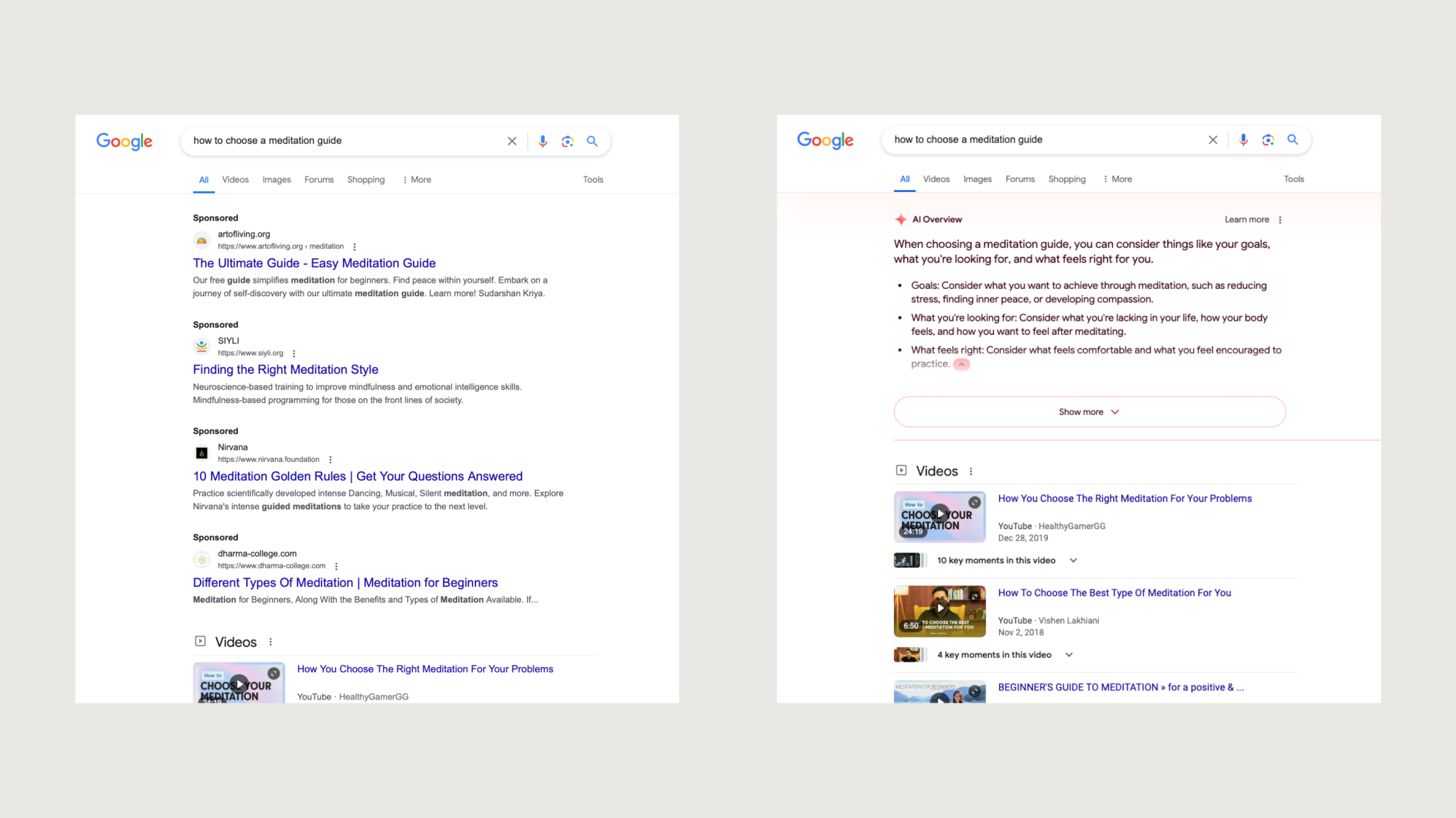Open three-dot menu beside artofliving.org URL
This screenshot has width=1456, height=818.
coord(354,246)
